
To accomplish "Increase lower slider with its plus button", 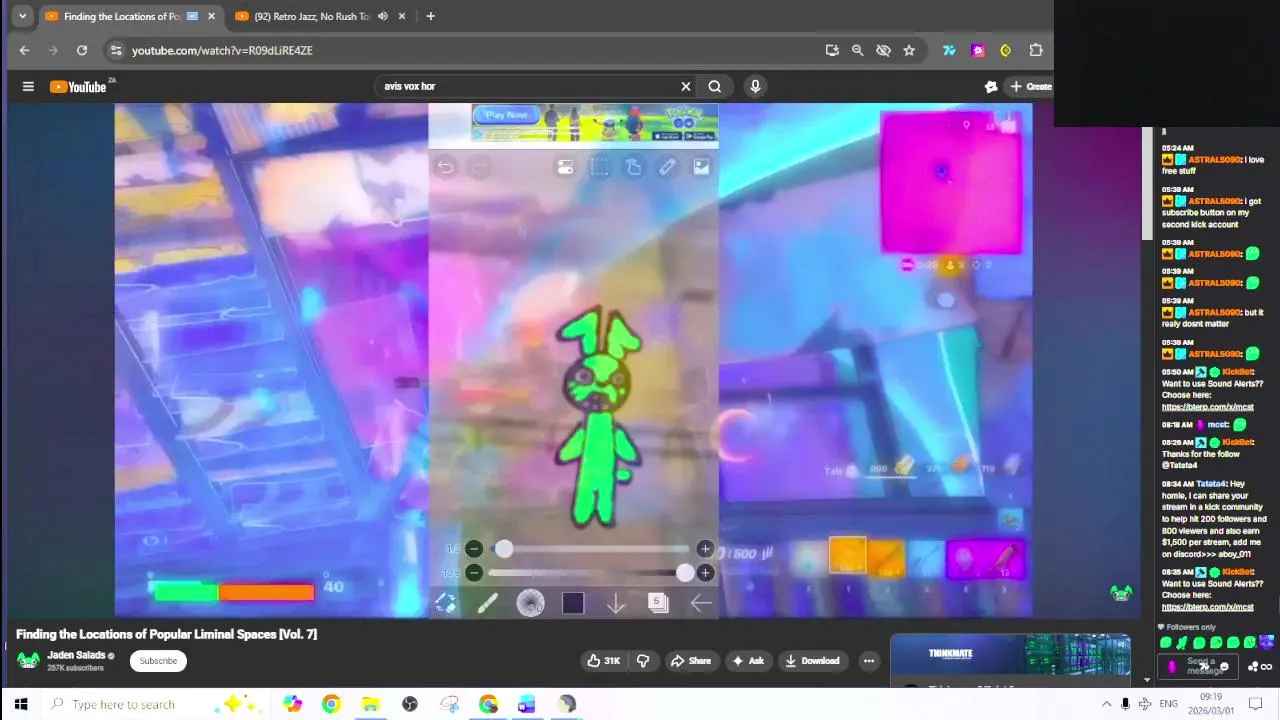I will point(705,572).
